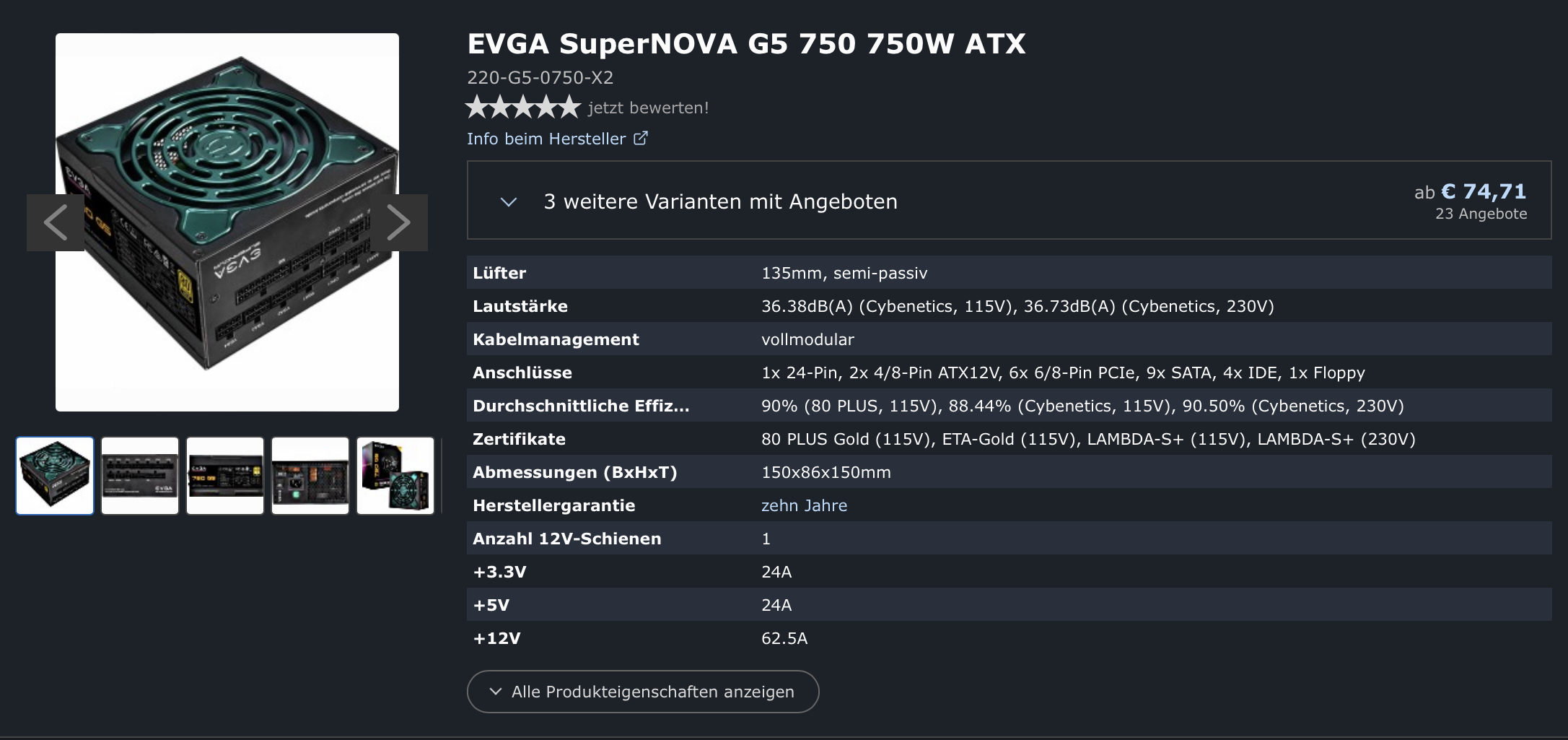Show Alle Produkteigenschaften anzeigen

pyautogui.click(x=652, y=692)
